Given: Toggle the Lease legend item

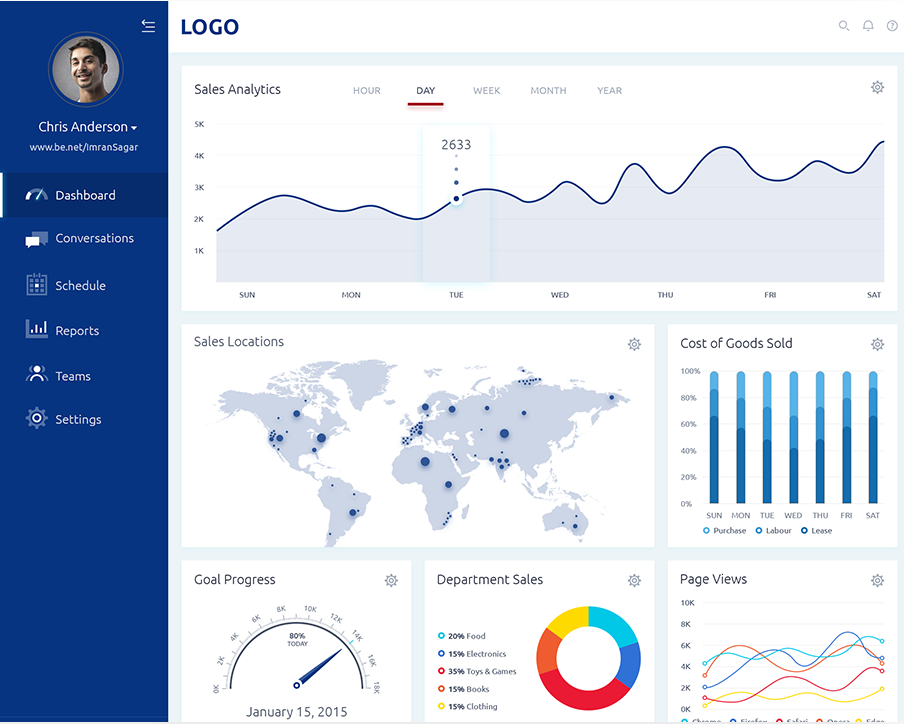Looking at the screenshot, I should coord(816,531).
